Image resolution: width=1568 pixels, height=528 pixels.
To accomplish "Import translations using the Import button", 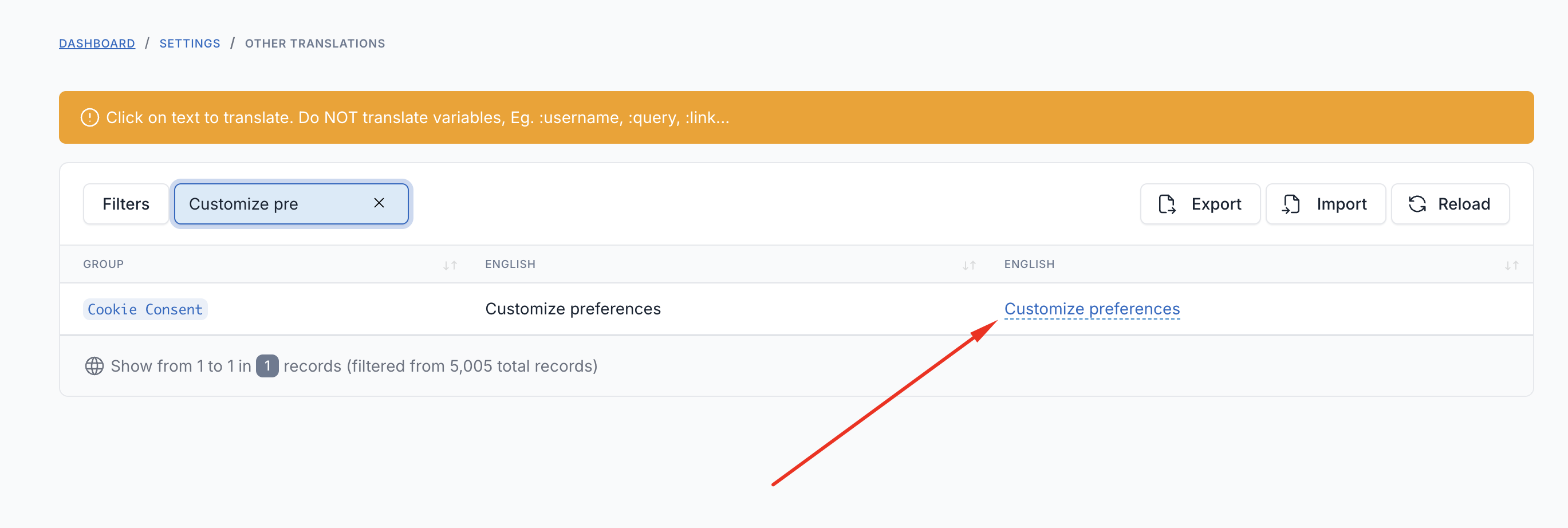I will click(x=1325, y=204).
